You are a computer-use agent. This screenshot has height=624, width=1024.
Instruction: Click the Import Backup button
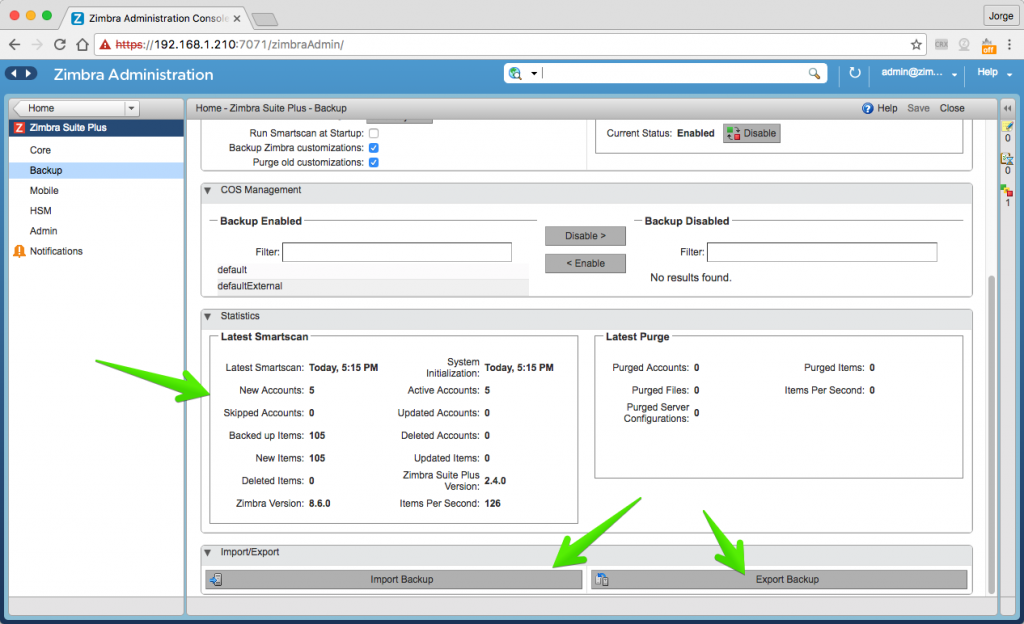coord(394,580)
